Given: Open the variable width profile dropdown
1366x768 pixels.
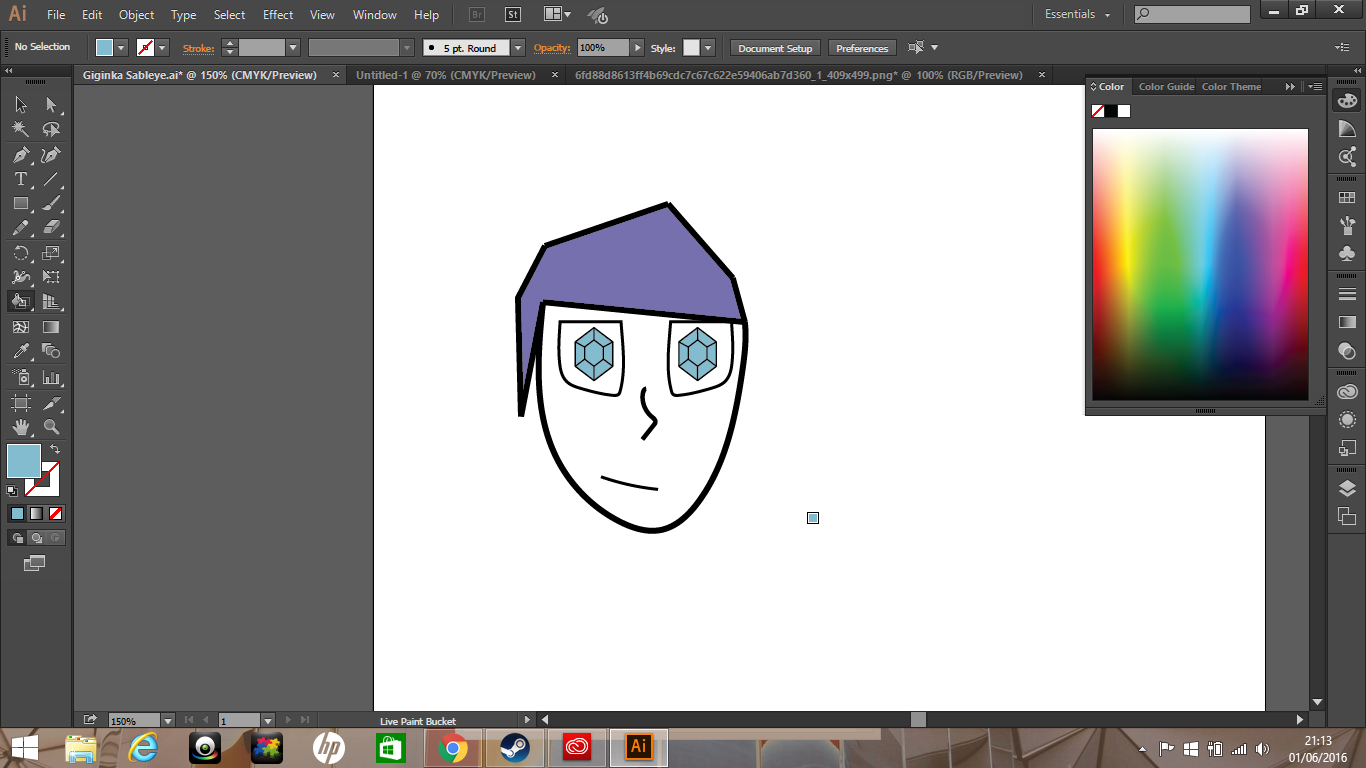Looking at the screenshot, I should pyautogui.click(x=407, y=48).
